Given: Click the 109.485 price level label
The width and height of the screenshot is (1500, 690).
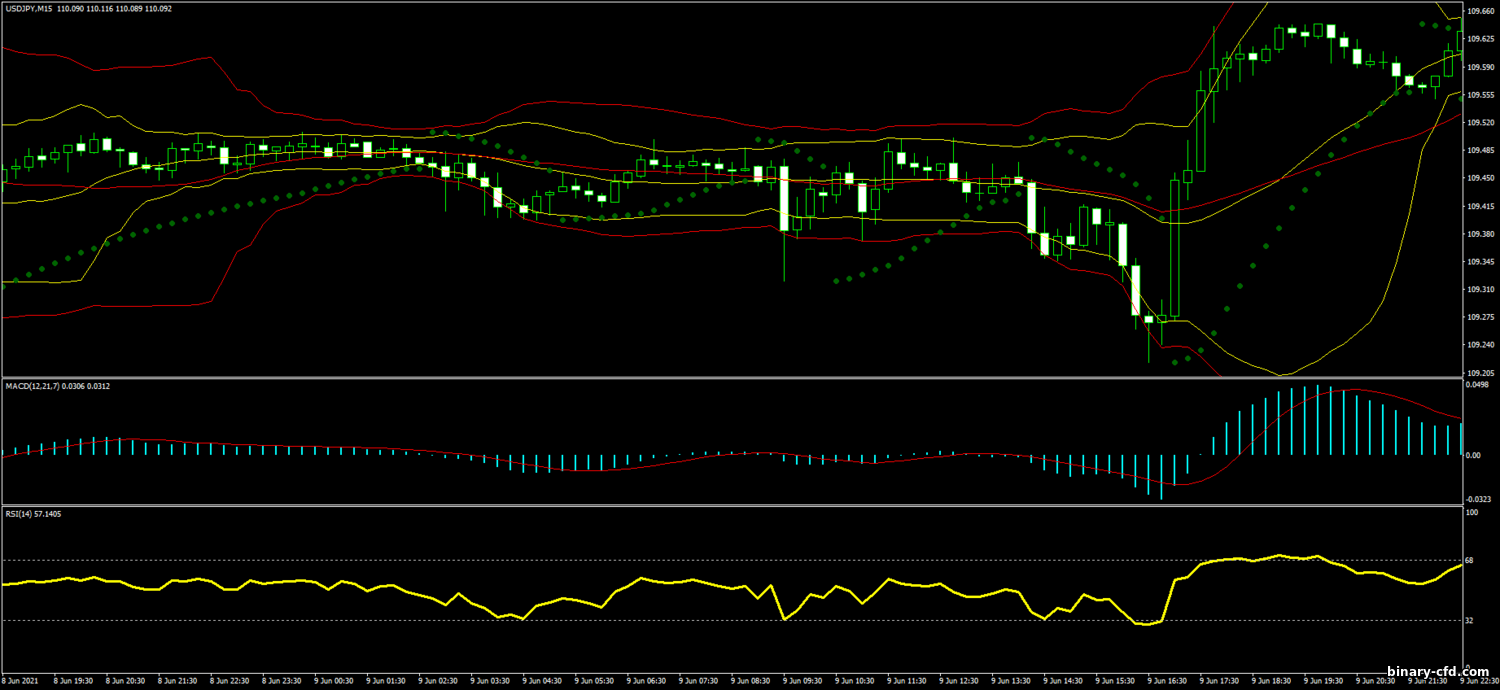Looking at the screenshot, I should 1480,151.
